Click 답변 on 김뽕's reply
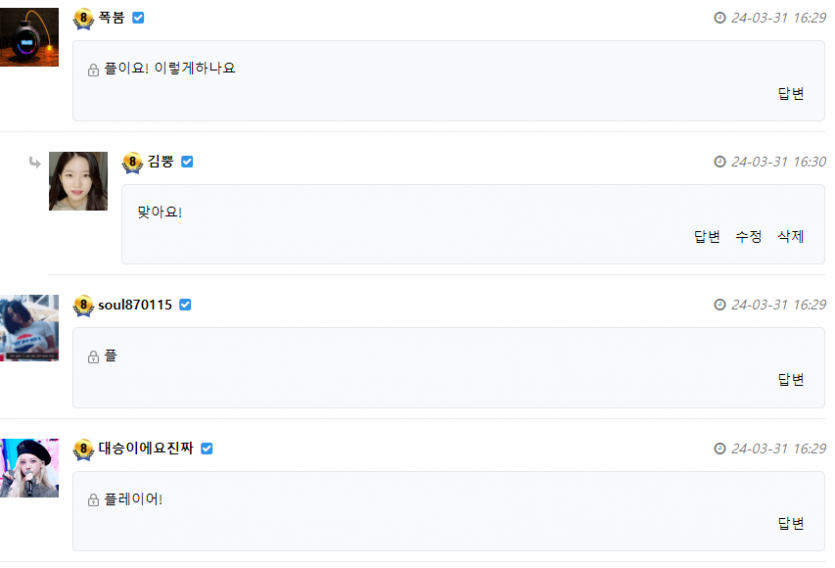This screenshot has width=835, height=568. pos(707,236)
